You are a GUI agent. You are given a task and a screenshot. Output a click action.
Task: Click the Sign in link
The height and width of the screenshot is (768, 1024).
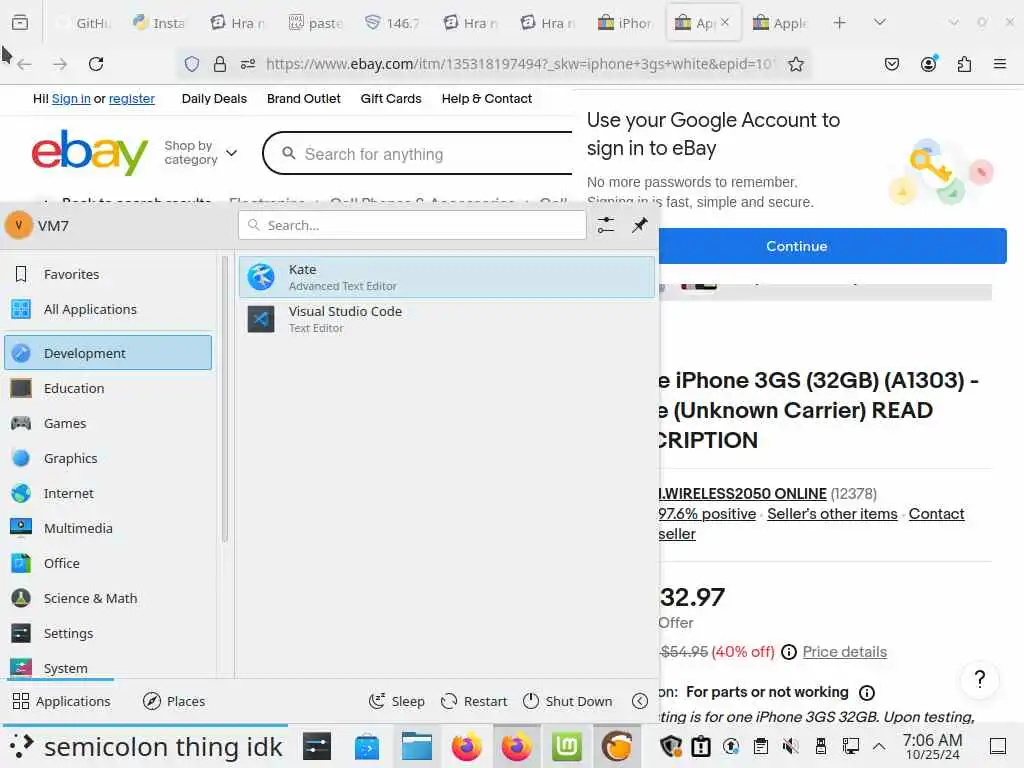(71, 99)
